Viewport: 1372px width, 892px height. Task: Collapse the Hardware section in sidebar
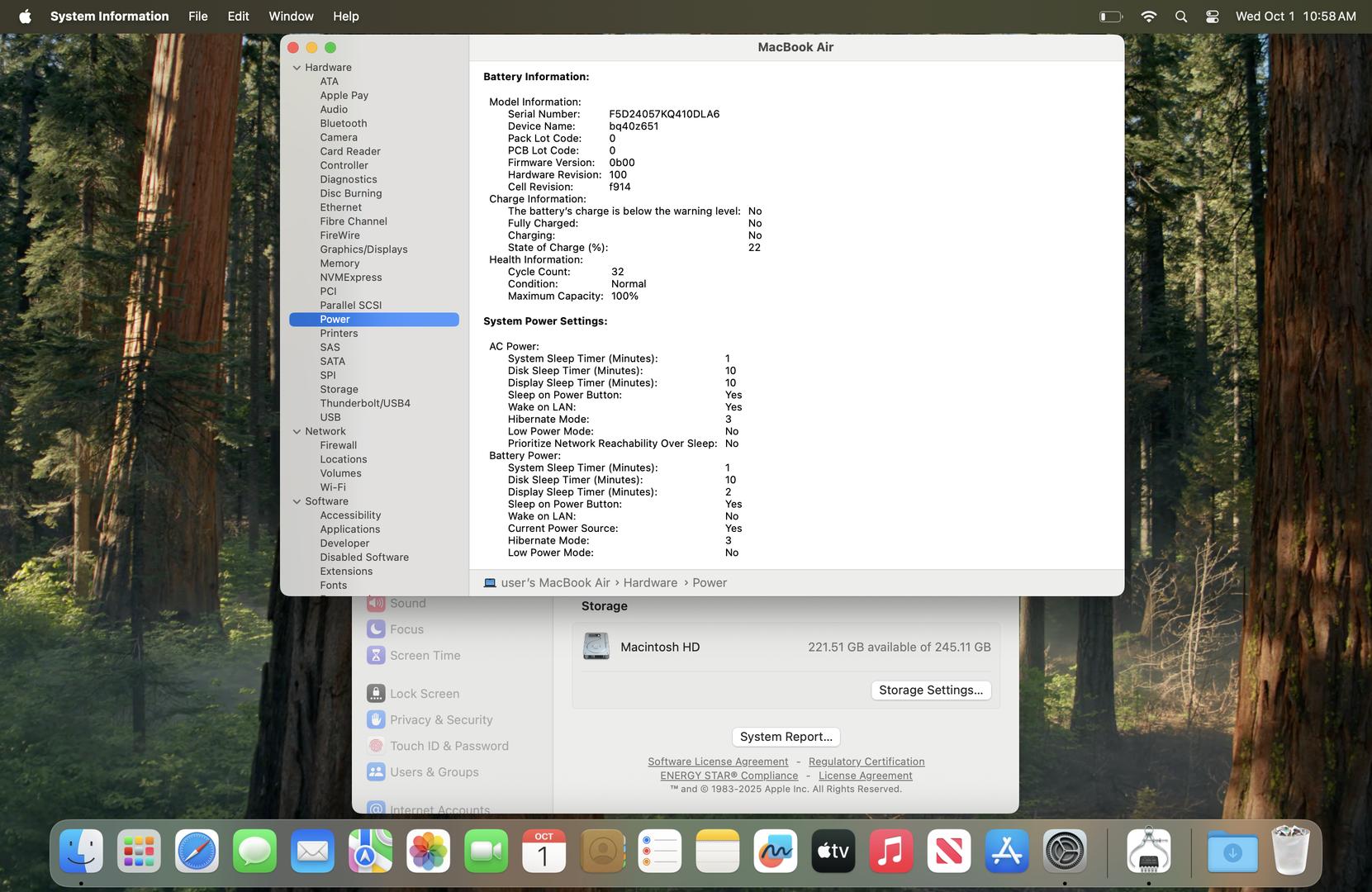[x=297, y=68]
